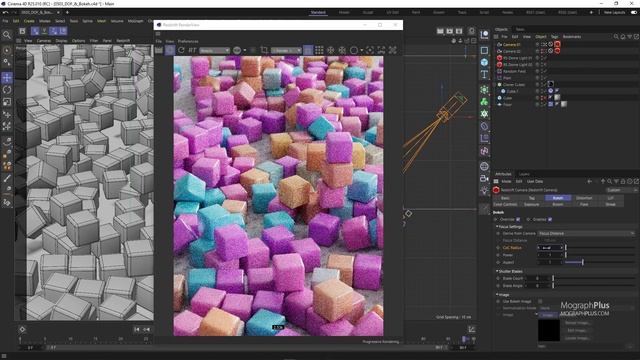Toggle the New Layouts switch

634,13
